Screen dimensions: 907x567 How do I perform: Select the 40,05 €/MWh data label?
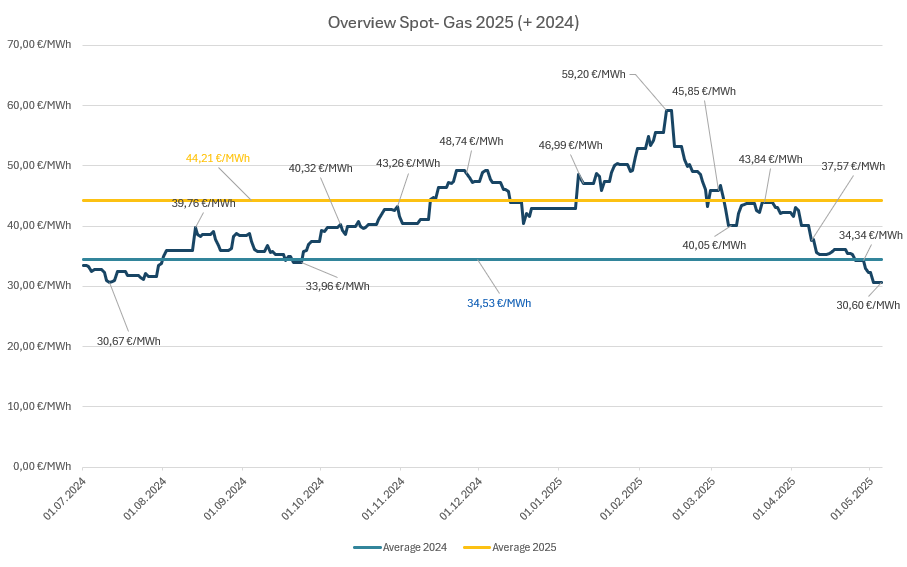coord(714,245)
